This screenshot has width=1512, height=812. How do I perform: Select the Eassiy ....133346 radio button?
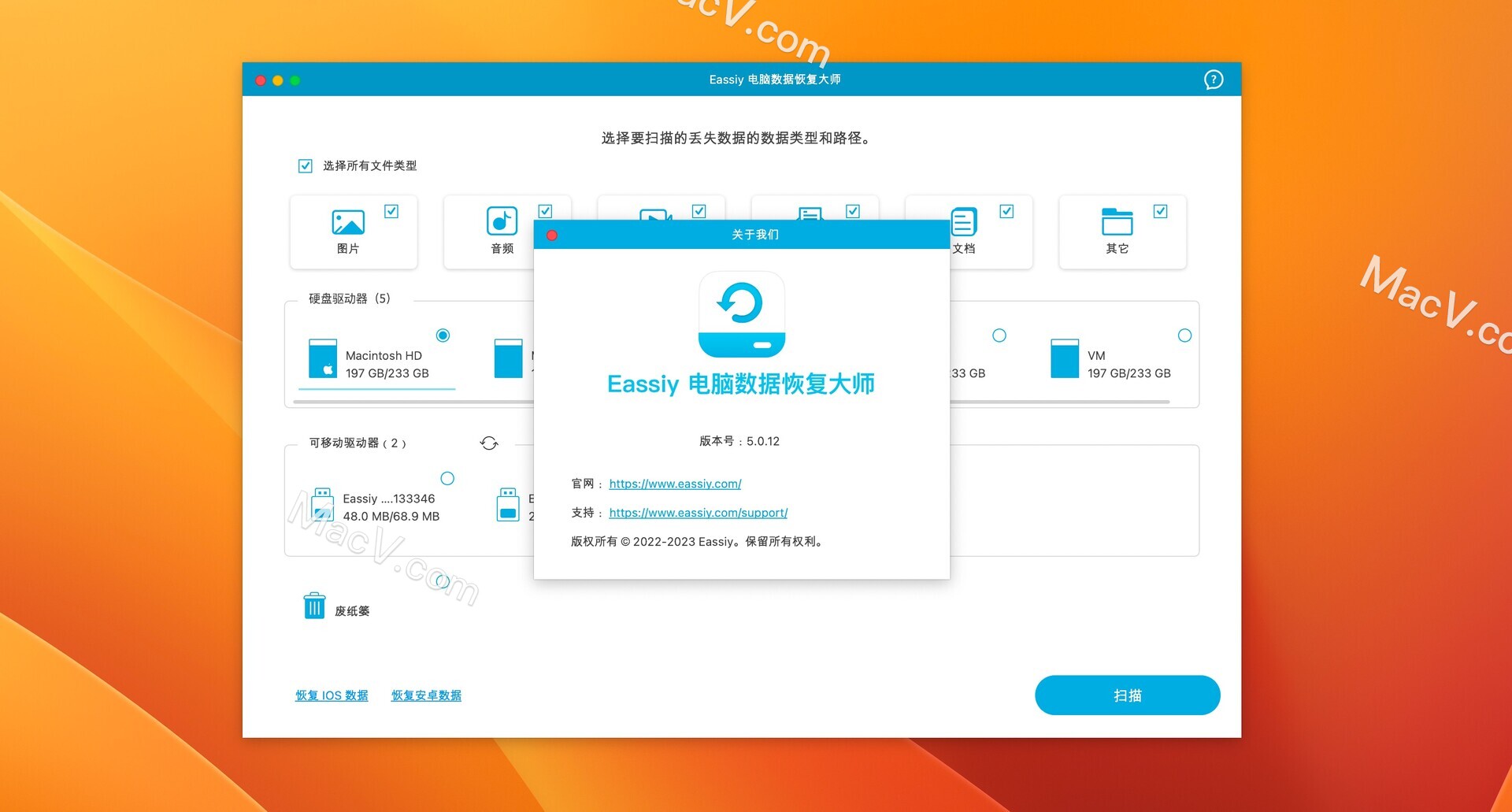[447, 478]
